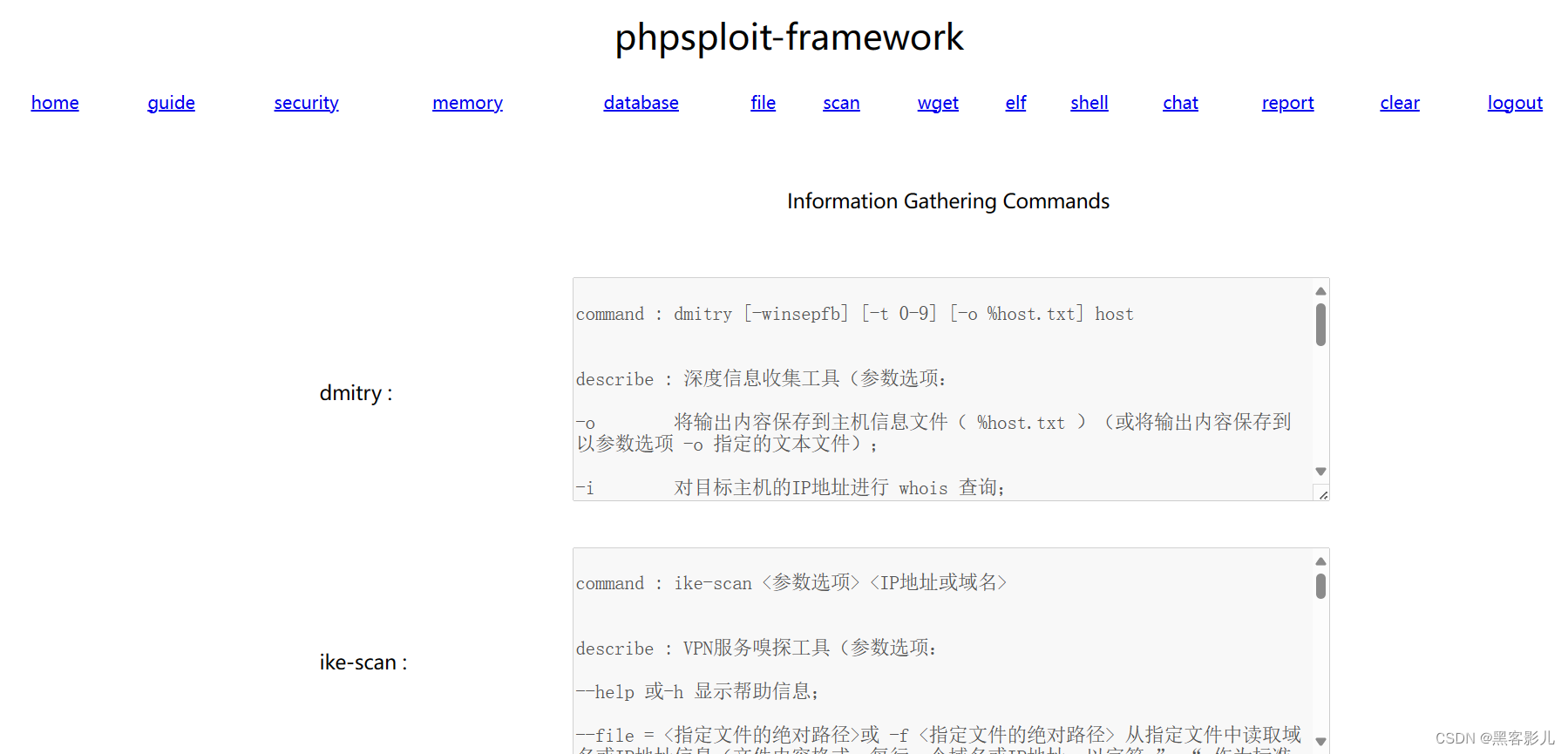
Task: Click the report link
Action: pos(1287,103)
